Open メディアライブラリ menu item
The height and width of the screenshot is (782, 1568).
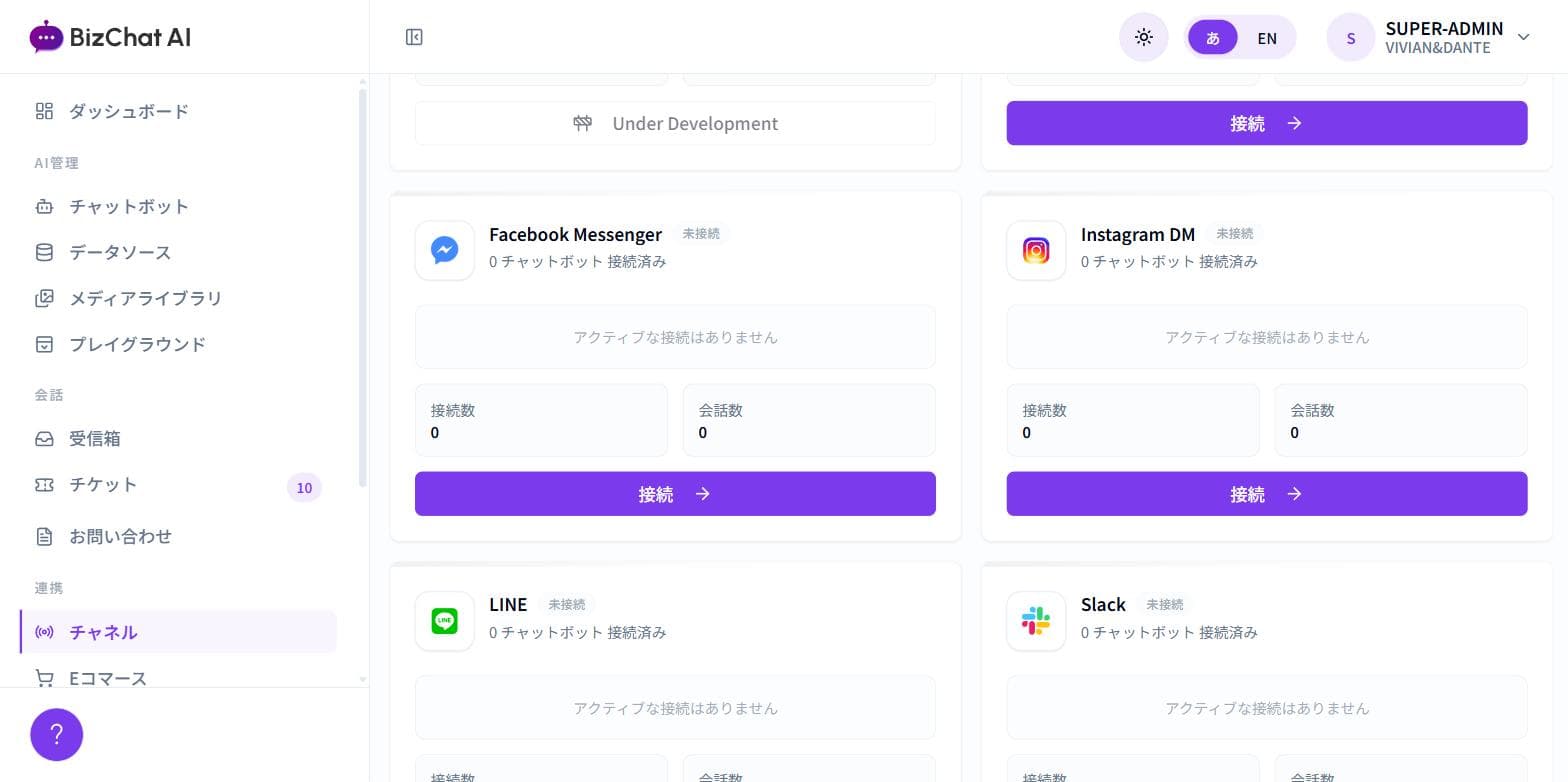pyautogui.click(x=178, y=298)
